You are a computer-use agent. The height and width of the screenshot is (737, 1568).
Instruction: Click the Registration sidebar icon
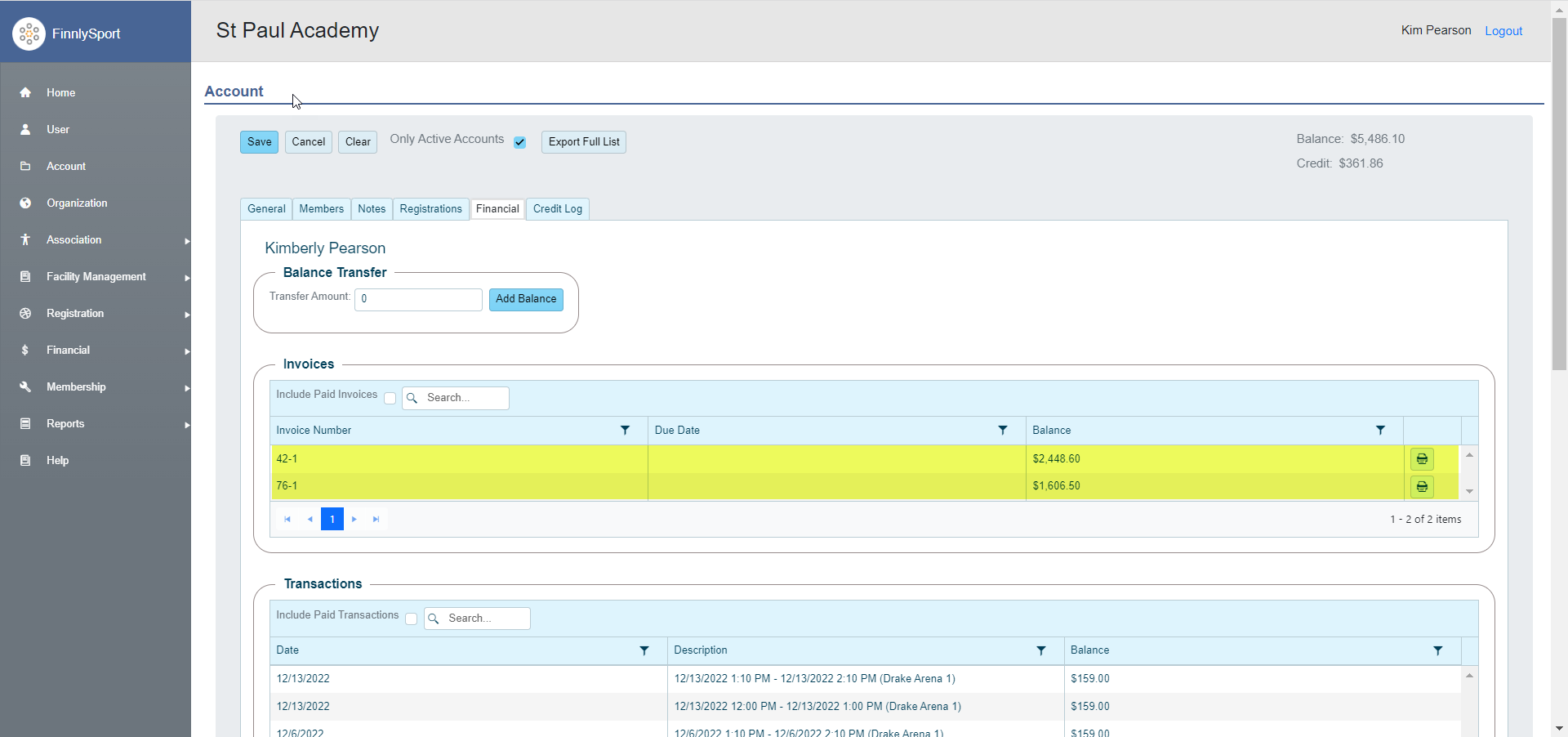(25, 313)
